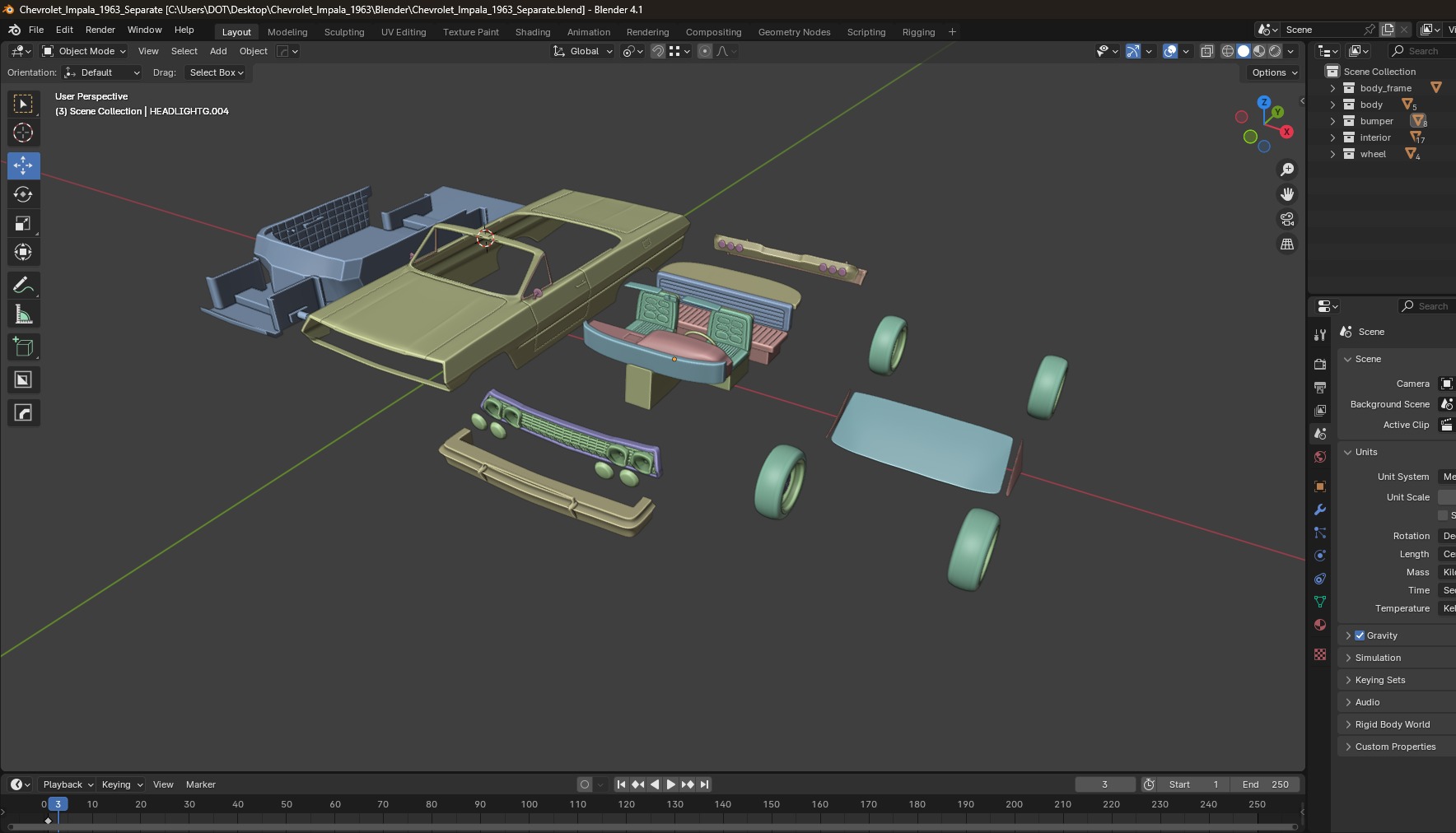The width and height of the screenshot is (1456, 833).
Task: Toggle X-ray mode
Action: [x=1207, y=51]
